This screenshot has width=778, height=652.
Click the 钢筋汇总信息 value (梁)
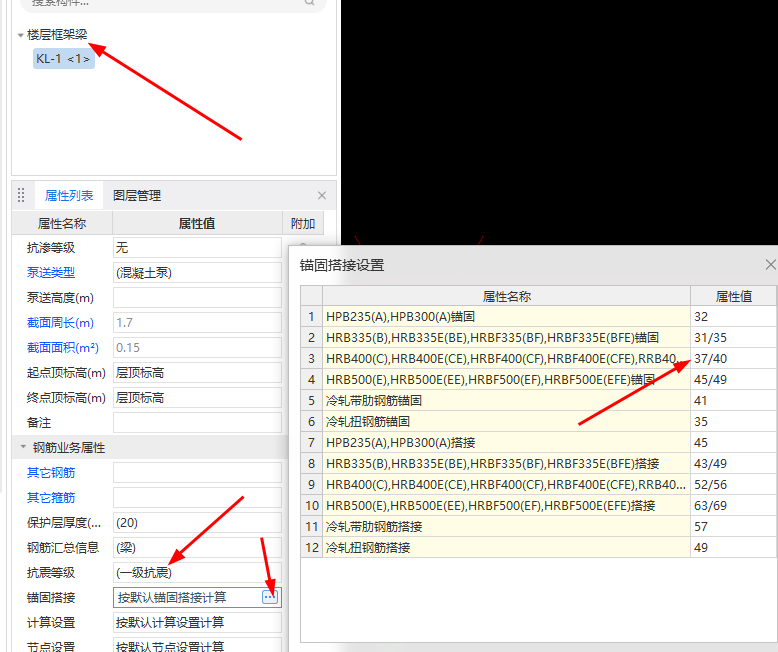click(197, 547)
